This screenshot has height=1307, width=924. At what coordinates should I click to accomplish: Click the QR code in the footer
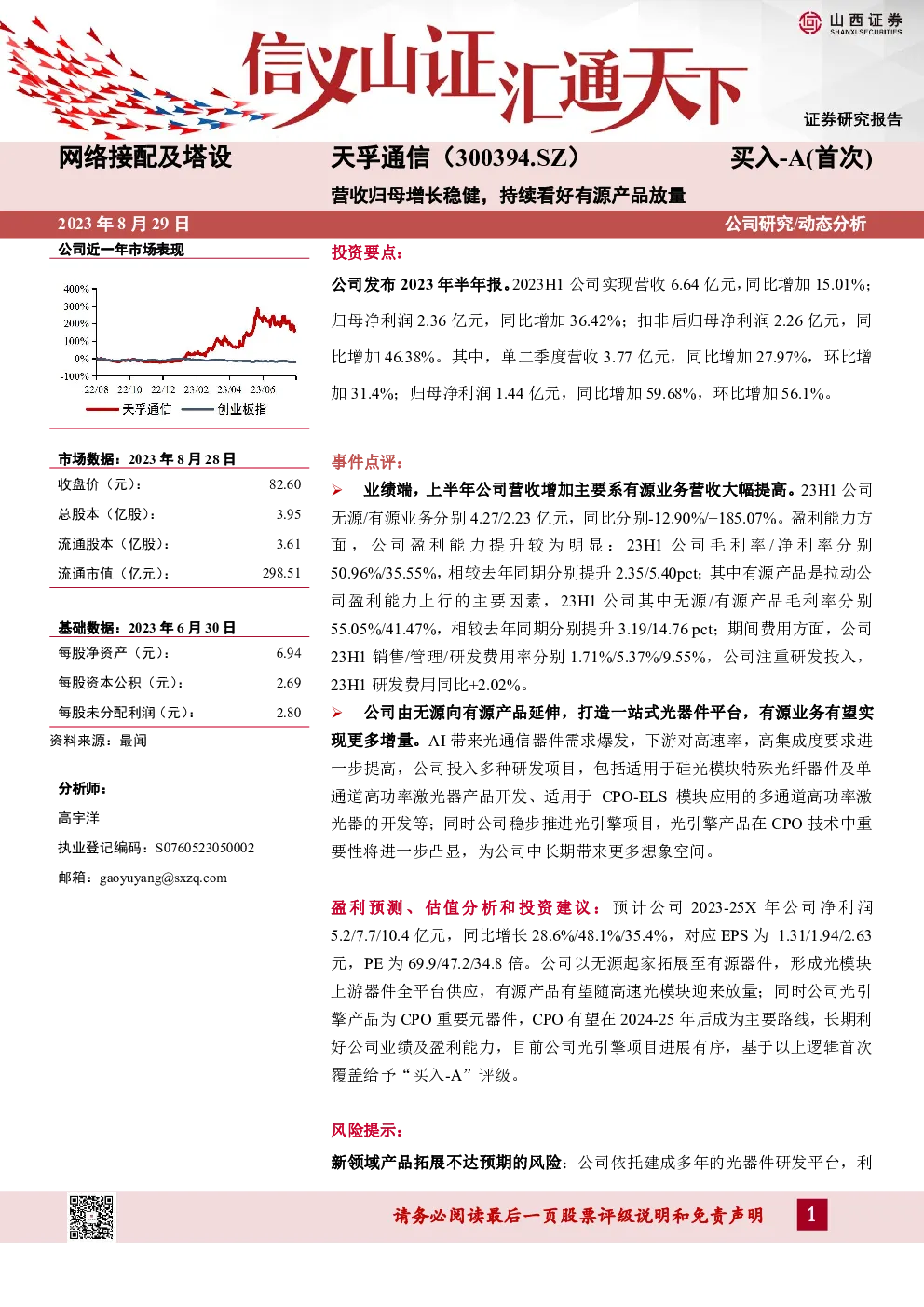91,1217
